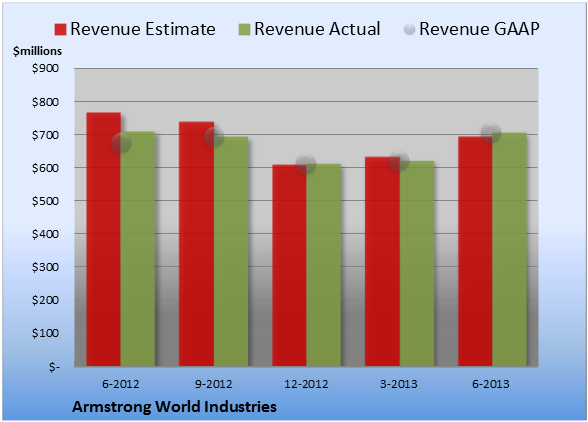Click the red Revenue Estimate legend swatch
Image resolution: width=588 pixels, height=422 pixels.
(x=60, y=30)
